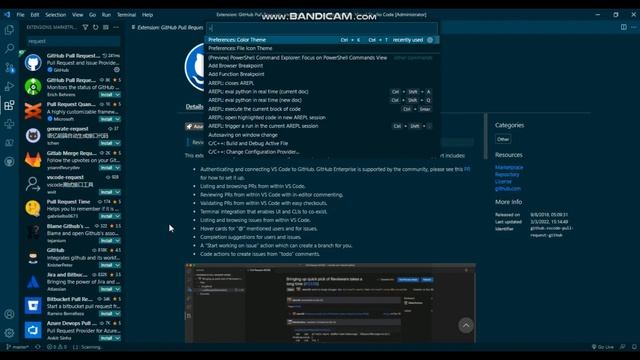This screenshot has width=640, height=360.
Task: Open Source Control view in activity bar
Action: 9,67
